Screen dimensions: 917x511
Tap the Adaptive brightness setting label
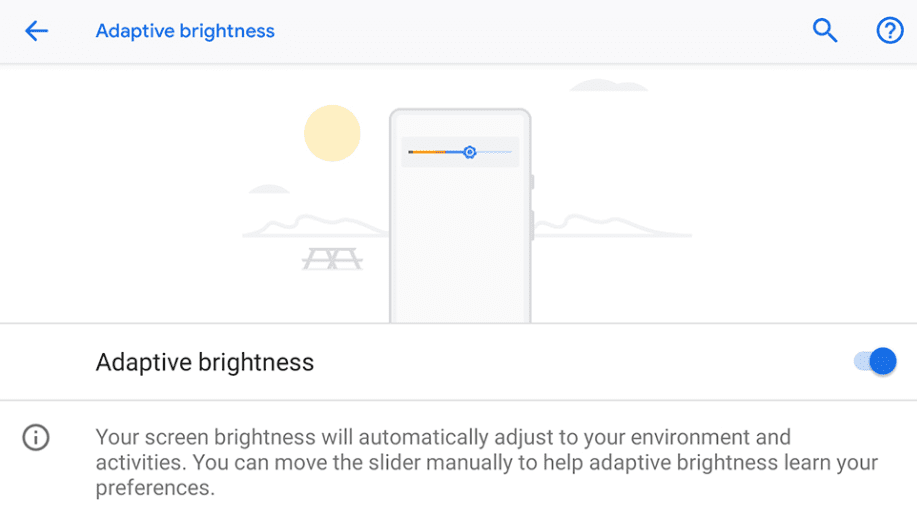tap(205, 362)
